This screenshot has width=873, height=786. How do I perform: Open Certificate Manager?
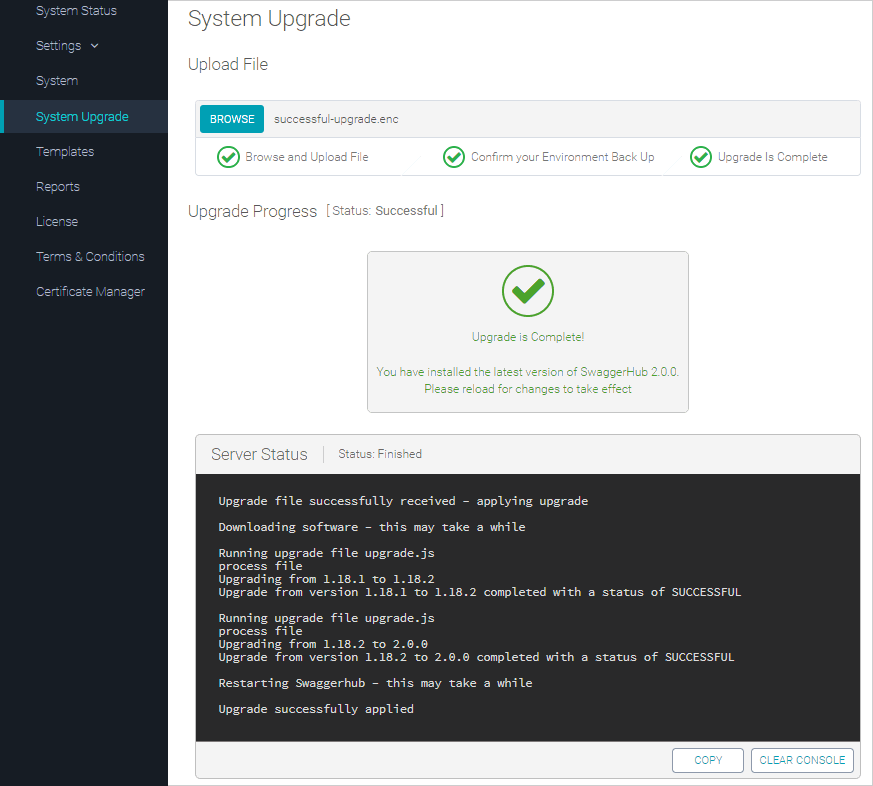click(90, 292)
